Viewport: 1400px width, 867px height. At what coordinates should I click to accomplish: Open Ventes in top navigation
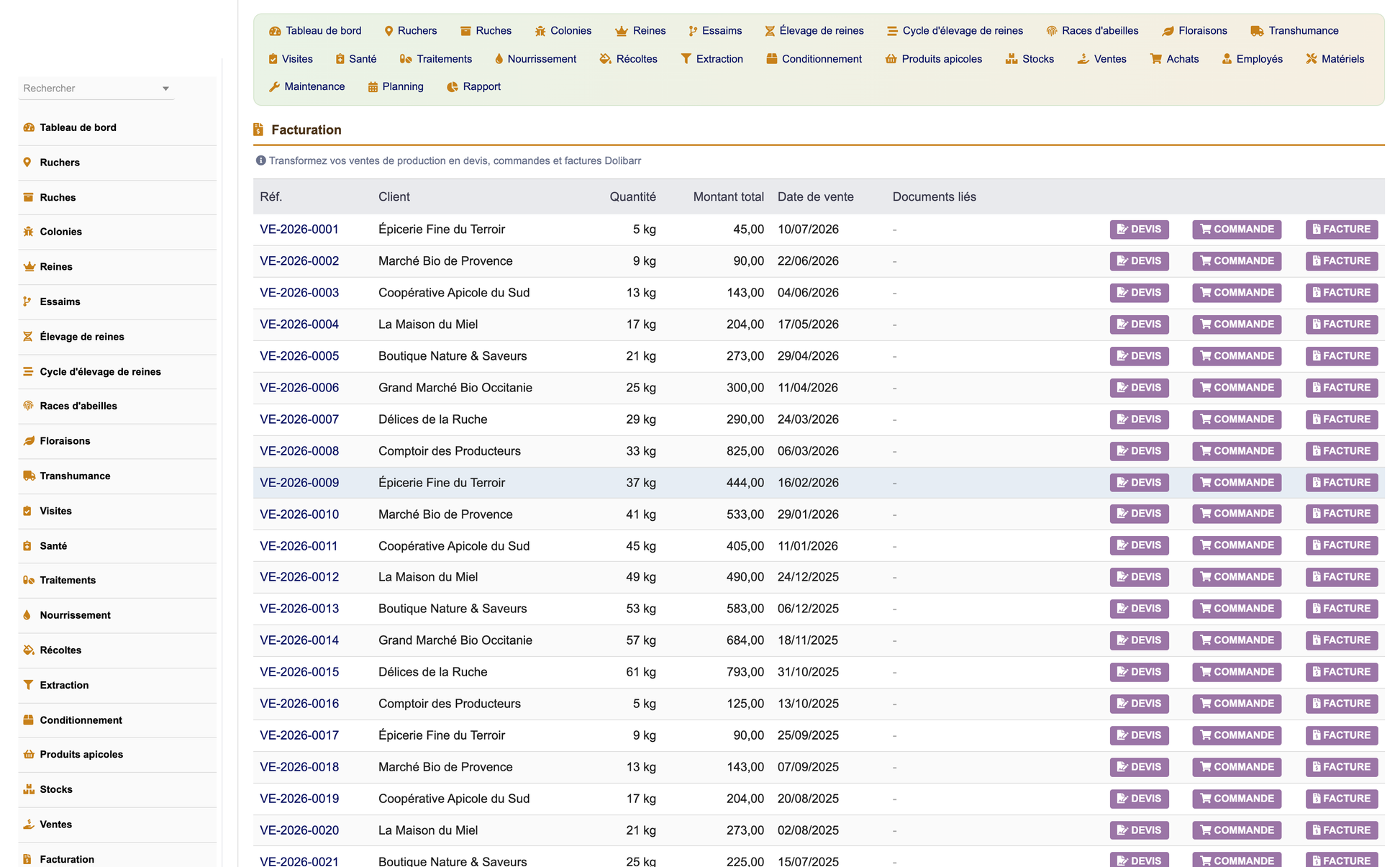coord(1101,59)
